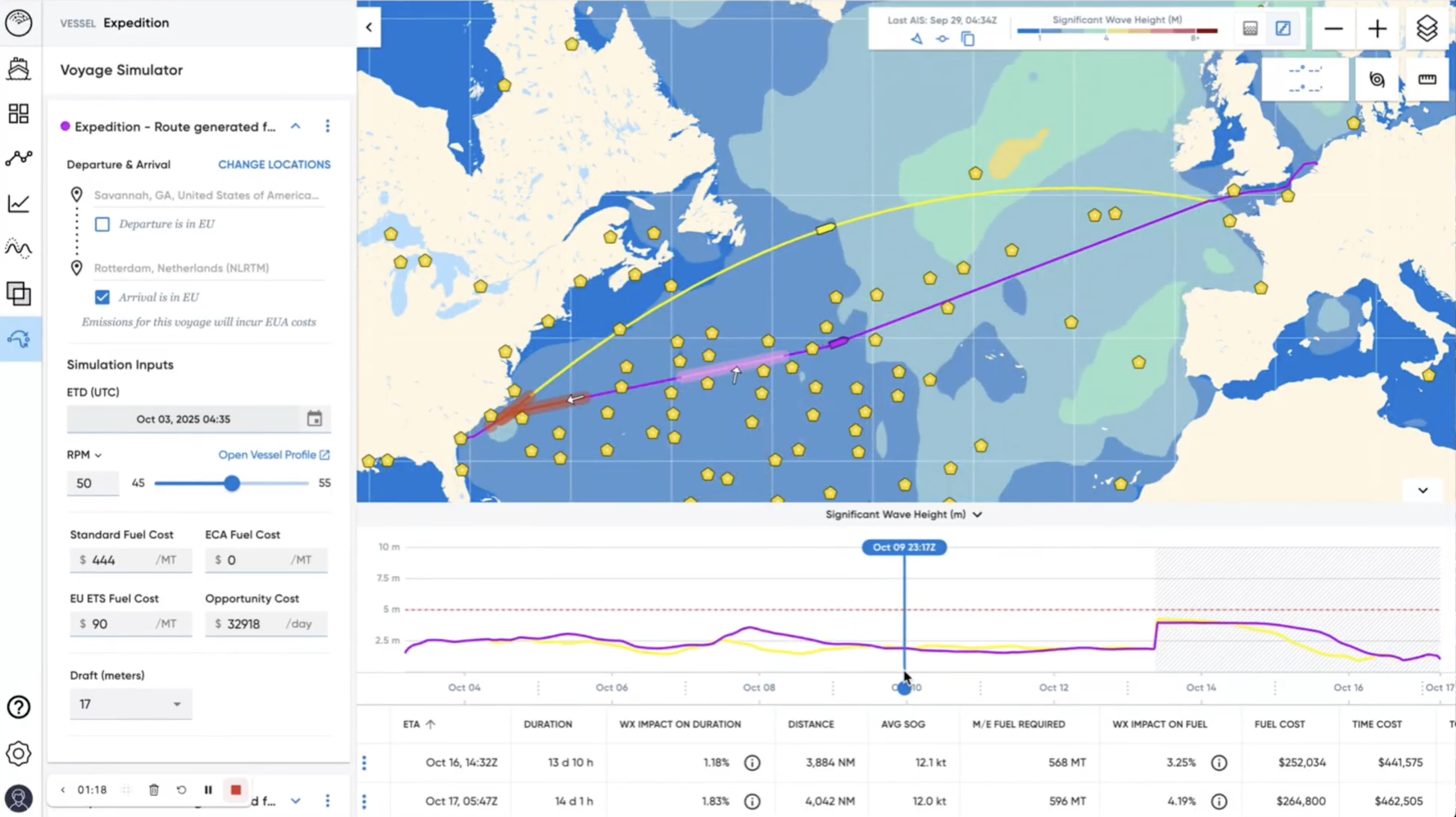Click the map layers stack icon

coord(1427,28)
